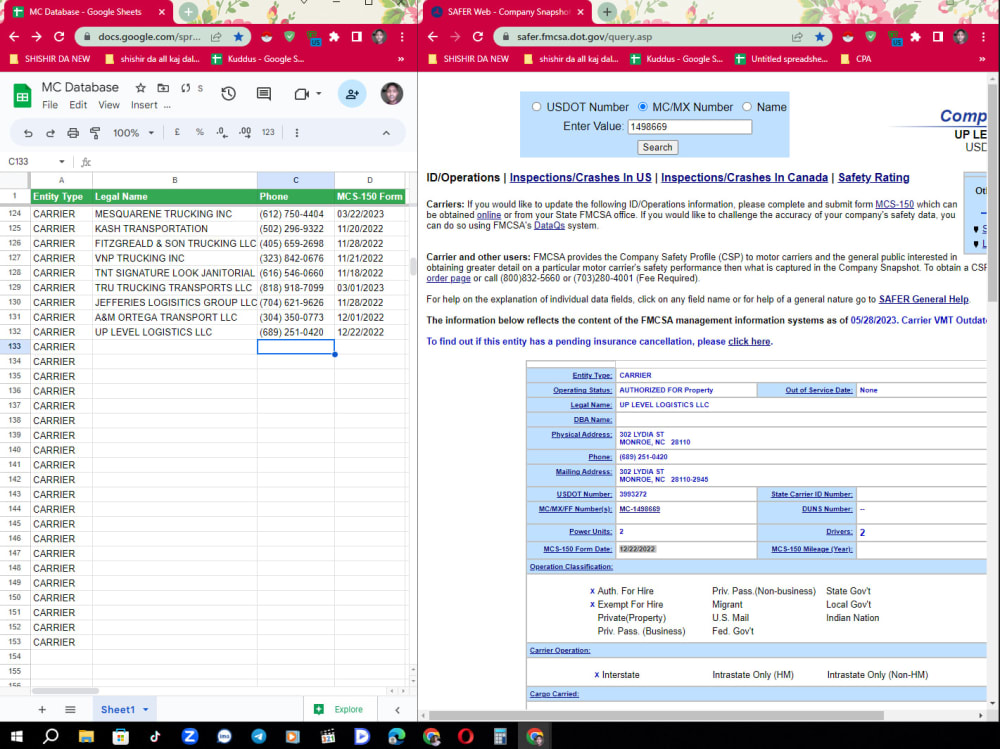
Task: Click the Print icon in Sheets
Action: (x=73, y=133)
